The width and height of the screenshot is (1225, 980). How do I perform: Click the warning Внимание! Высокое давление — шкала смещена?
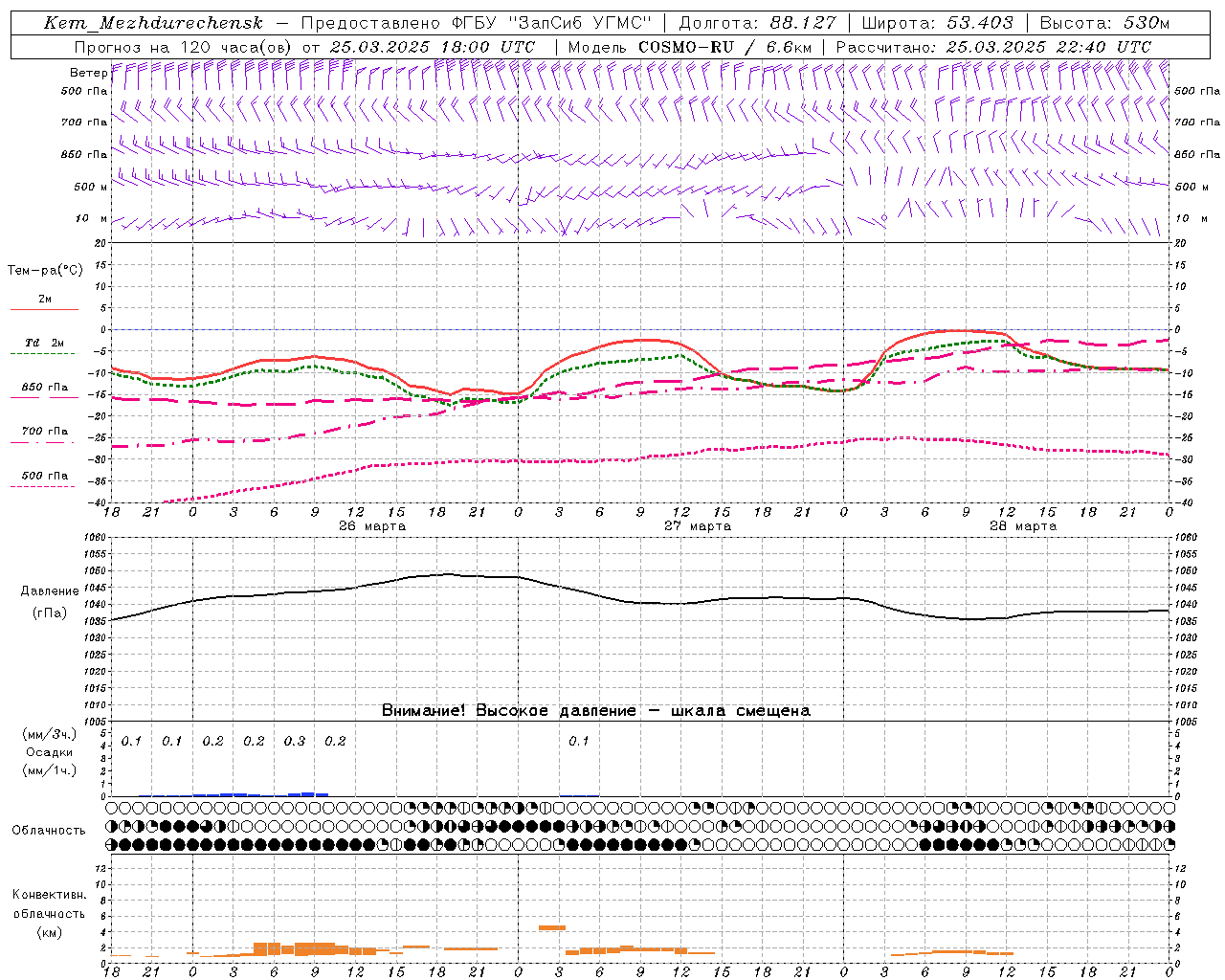pyautogui.click(x=596, y=711)
